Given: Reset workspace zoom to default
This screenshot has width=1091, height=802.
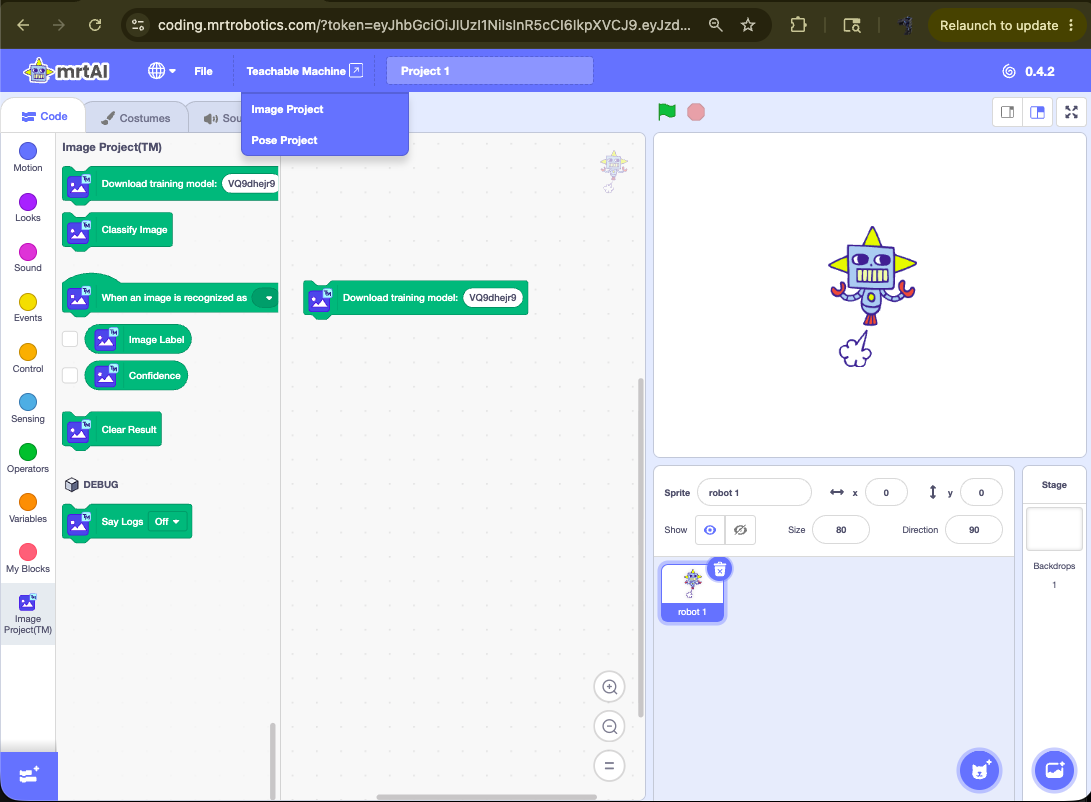Looking at the screenshot, I should click(610, 766).
